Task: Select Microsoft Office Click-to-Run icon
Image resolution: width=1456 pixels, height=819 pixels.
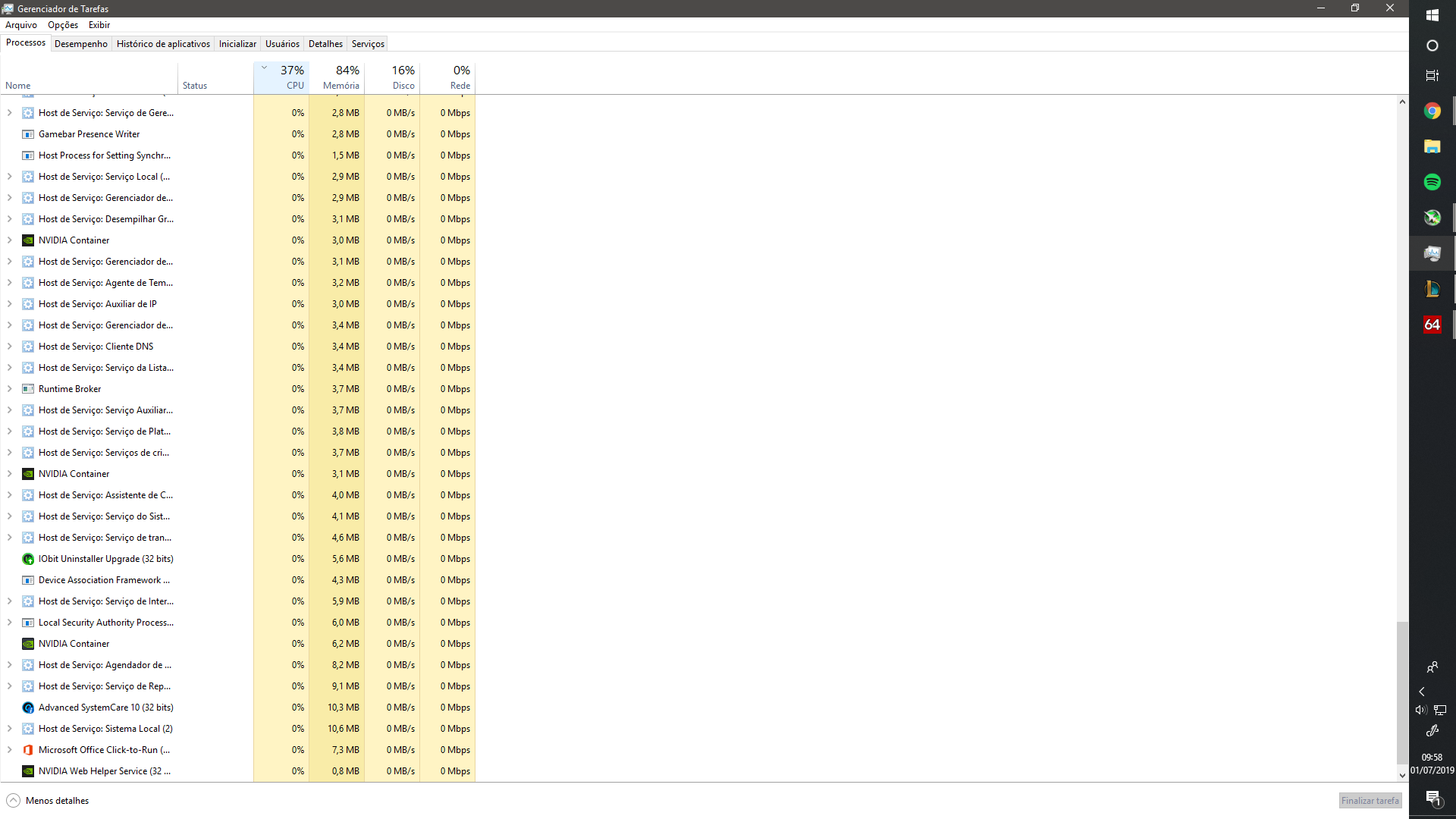Action: coord(28,750)
